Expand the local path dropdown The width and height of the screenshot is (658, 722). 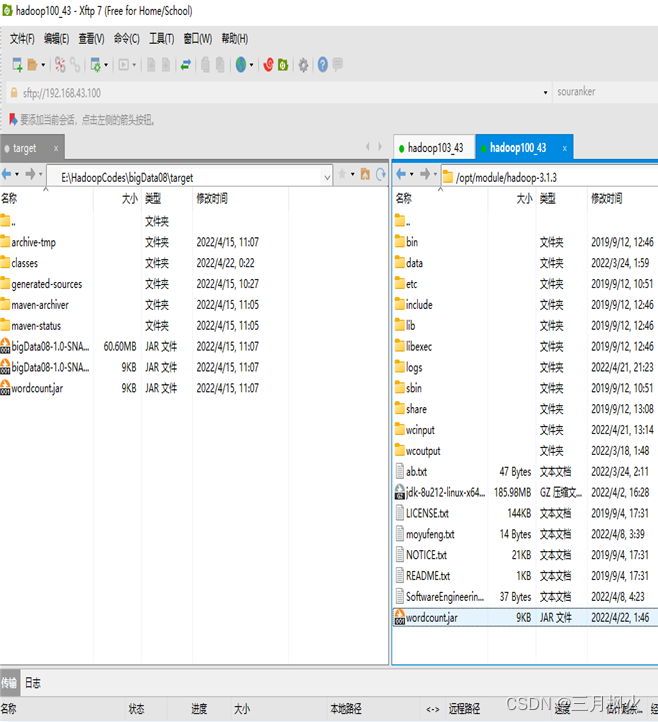(327, 177)
